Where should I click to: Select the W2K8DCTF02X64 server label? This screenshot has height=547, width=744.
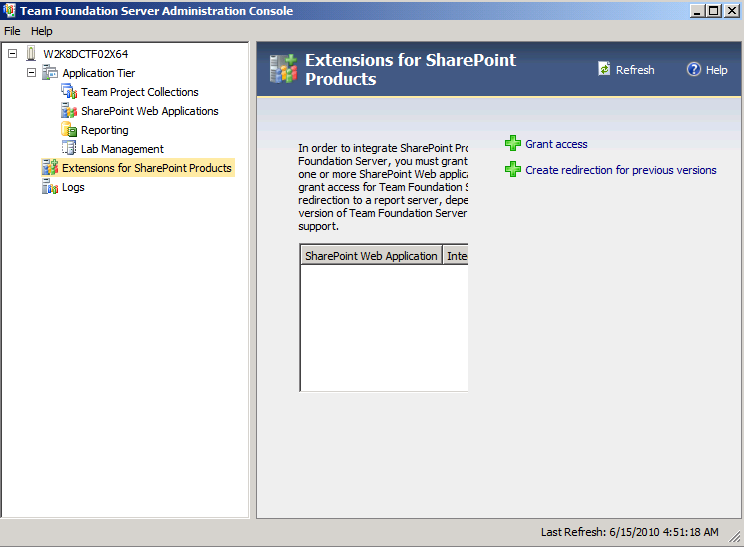coord(85,54)
